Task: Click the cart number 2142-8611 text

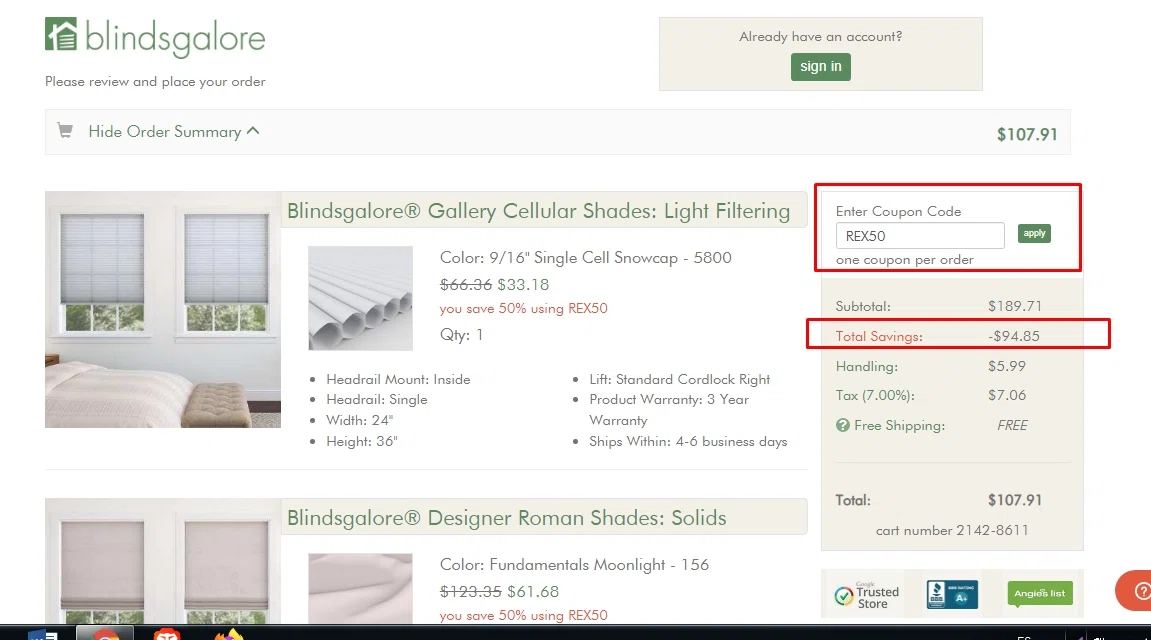Action: (x=952, y=530)
